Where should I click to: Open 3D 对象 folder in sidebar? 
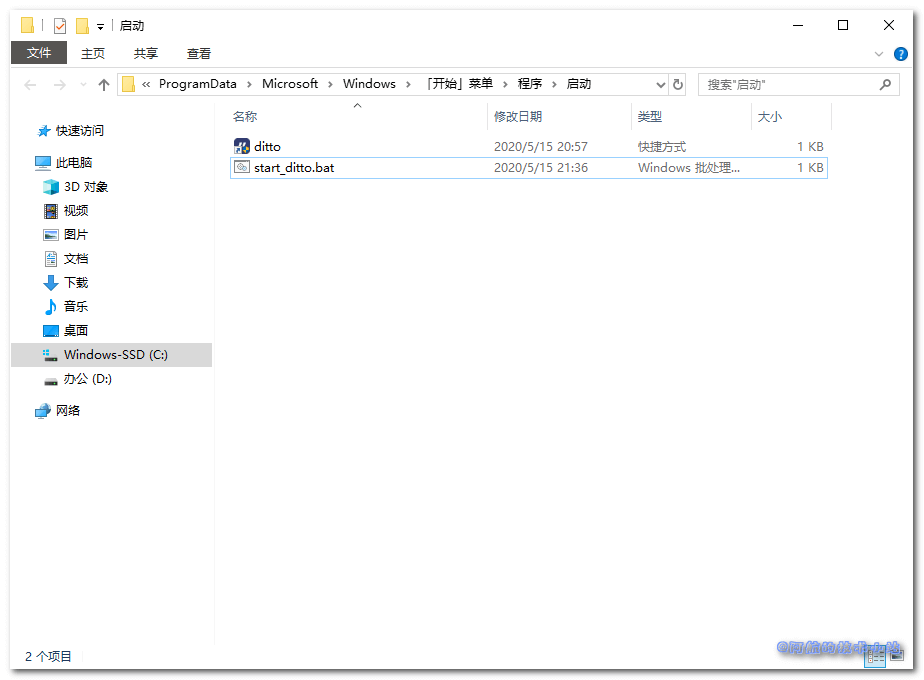(85, 187)
